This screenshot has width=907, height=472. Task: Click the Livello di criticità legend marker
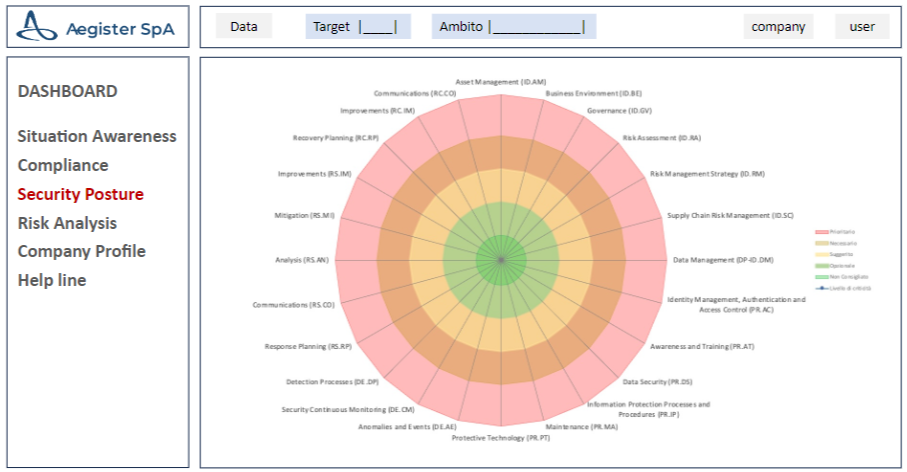click(823, 288)
